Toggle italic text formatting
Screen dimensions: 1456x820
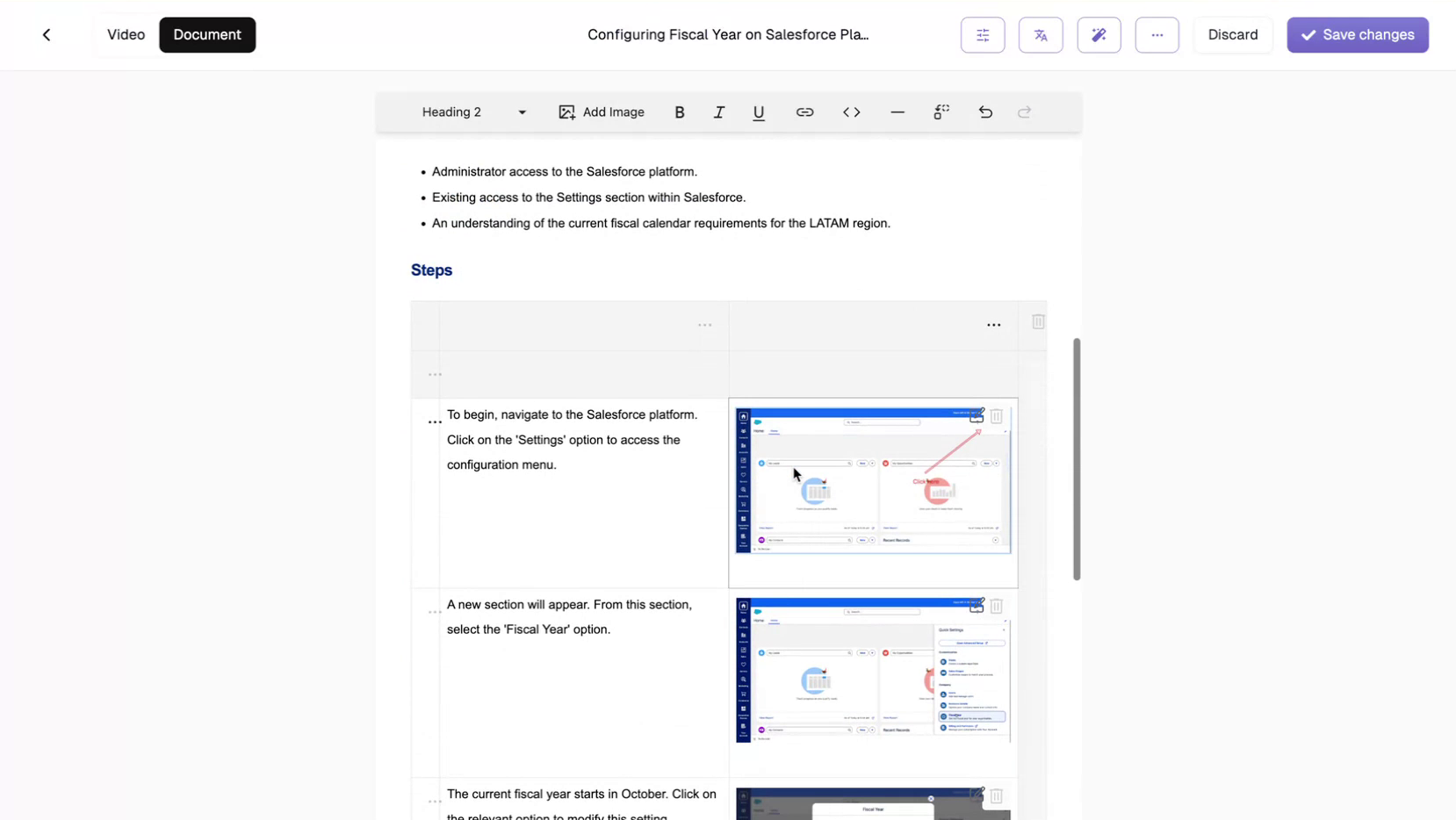click(x=718, y=111)
